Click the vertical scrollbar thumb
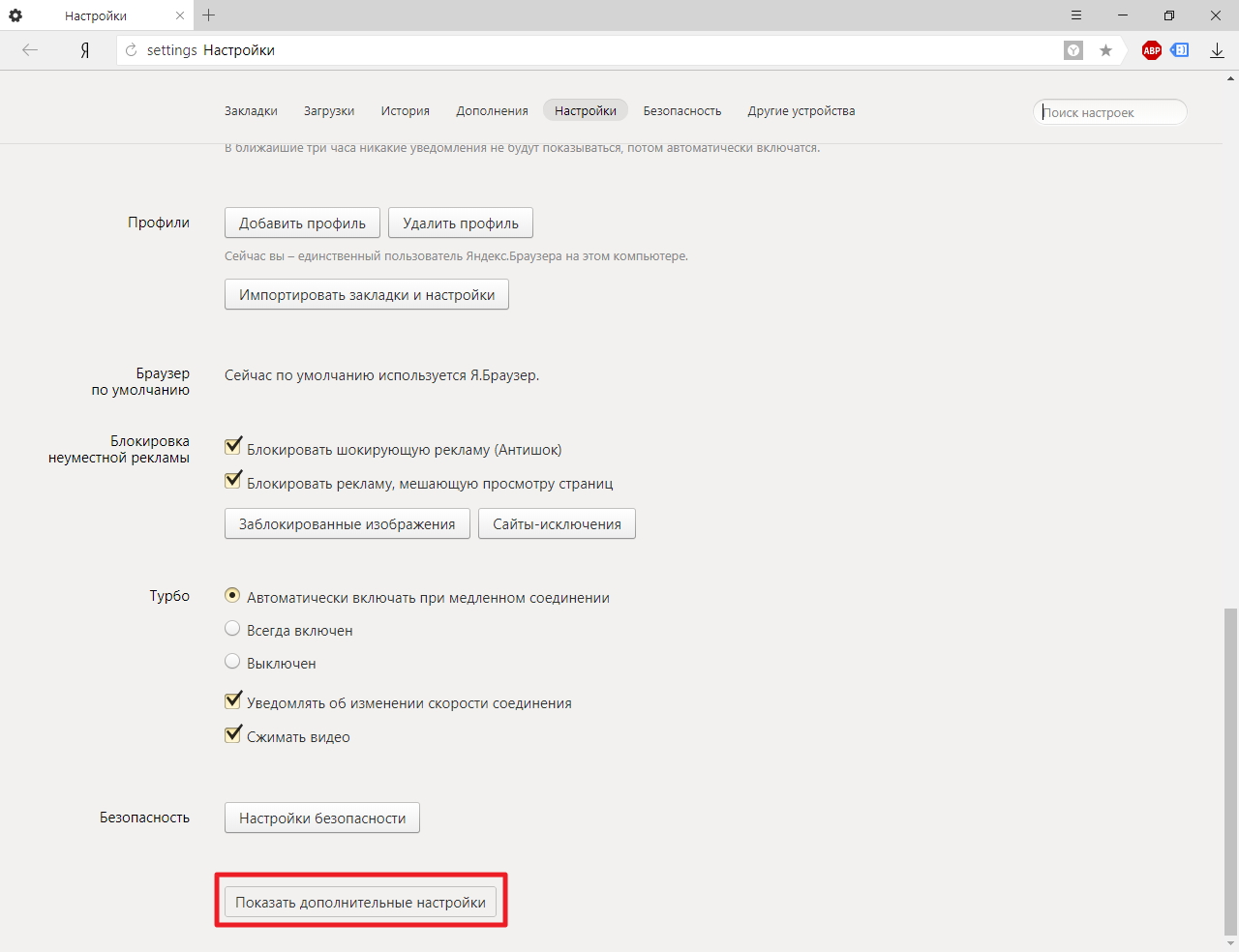 coord(1230,771)
